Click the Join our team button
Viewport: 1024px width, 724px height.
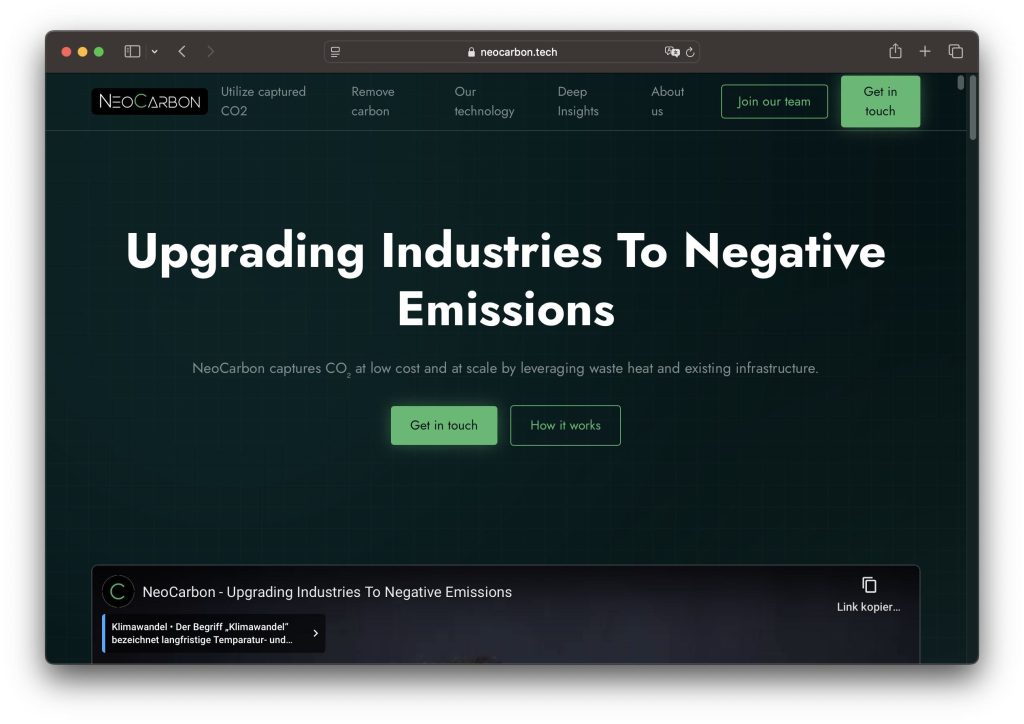[774, 101]
